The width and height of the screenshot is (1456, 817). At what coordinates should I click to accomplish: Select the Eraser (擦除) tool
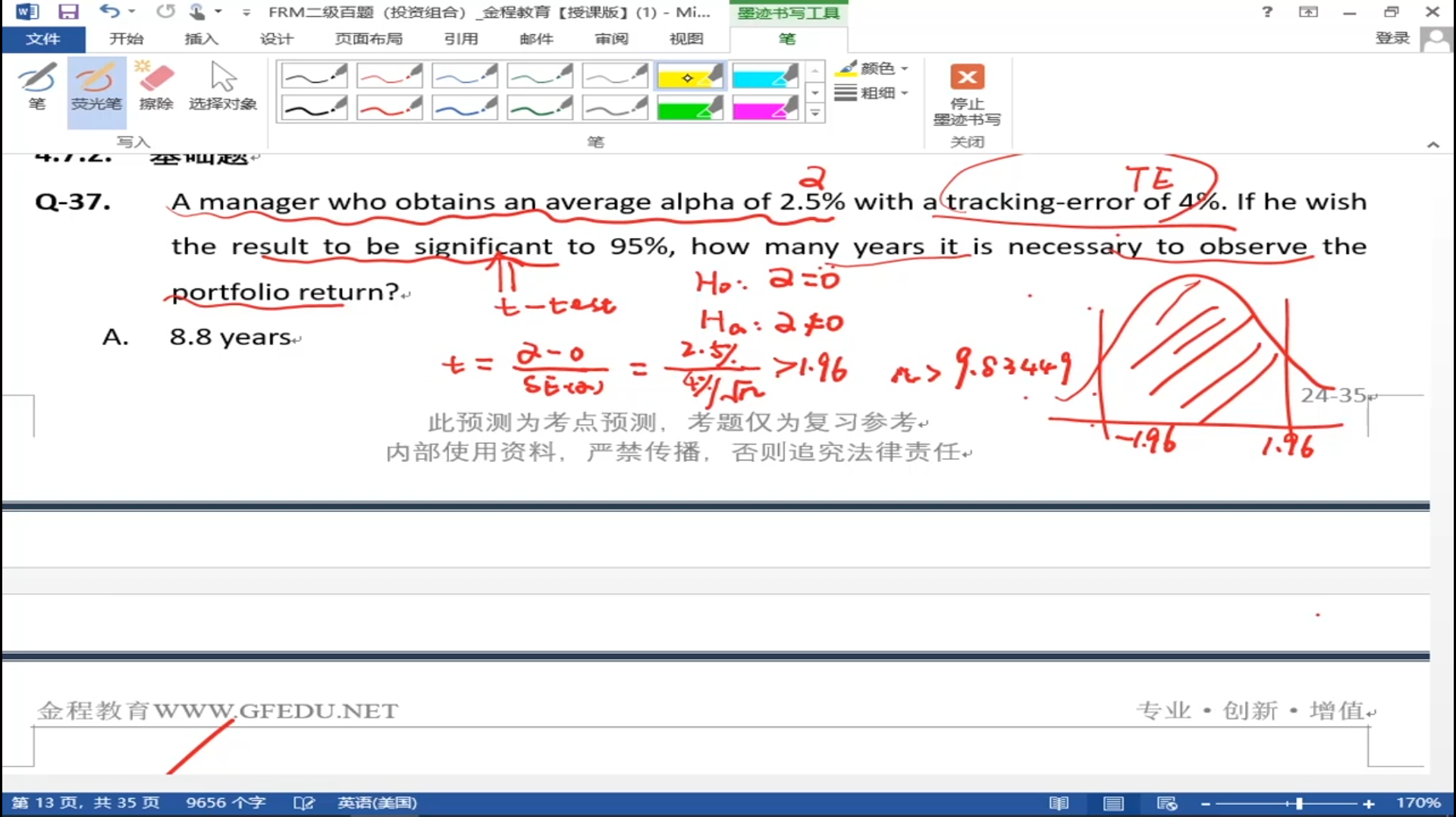click(156, 86)
